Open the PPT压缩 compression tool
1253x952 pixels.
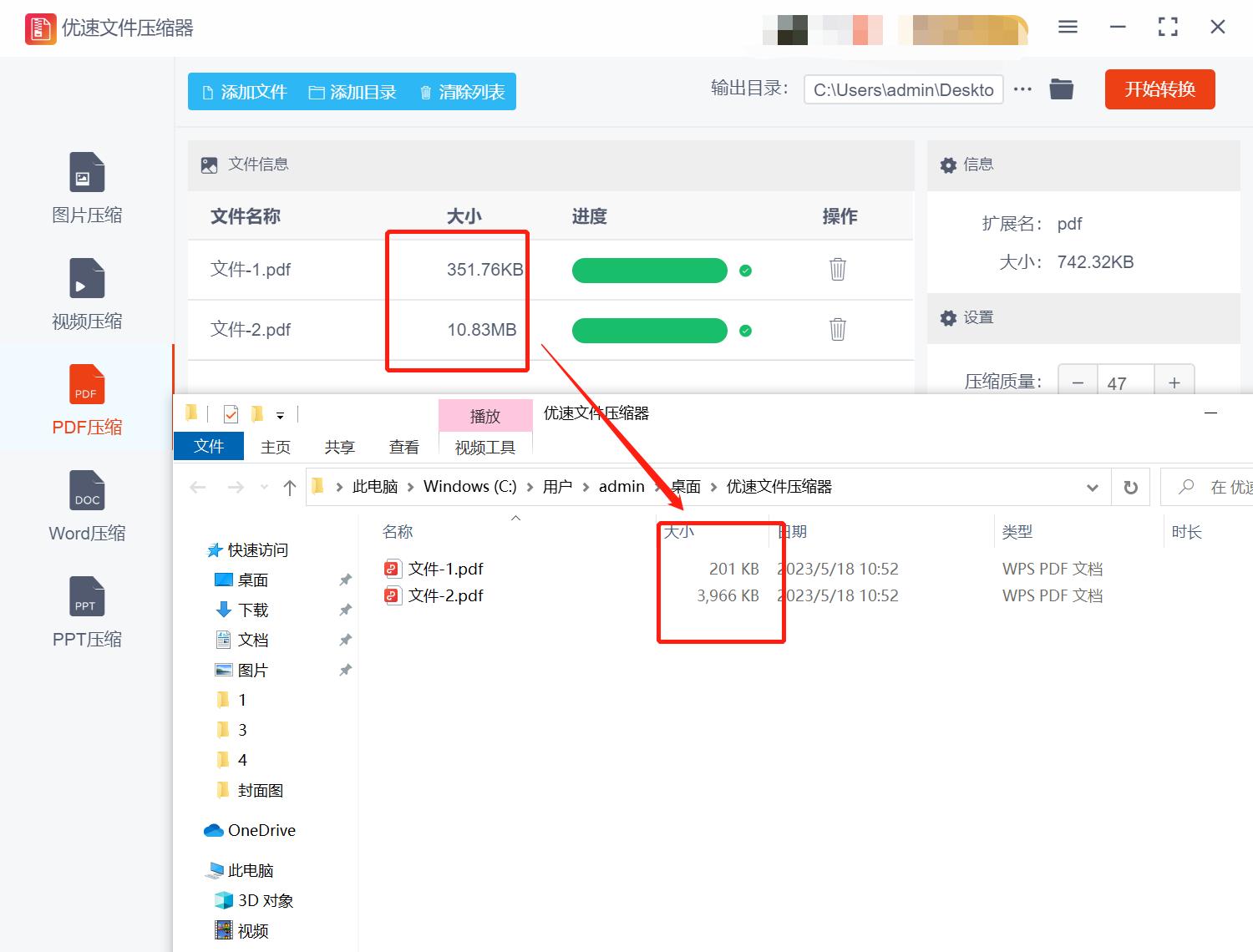point(86,612)
